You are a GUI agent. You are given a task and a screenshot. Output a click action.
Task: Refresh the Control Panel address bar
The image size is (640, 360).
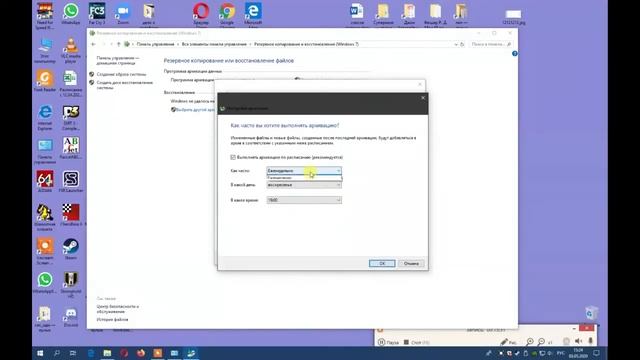(x=462, y=44)
